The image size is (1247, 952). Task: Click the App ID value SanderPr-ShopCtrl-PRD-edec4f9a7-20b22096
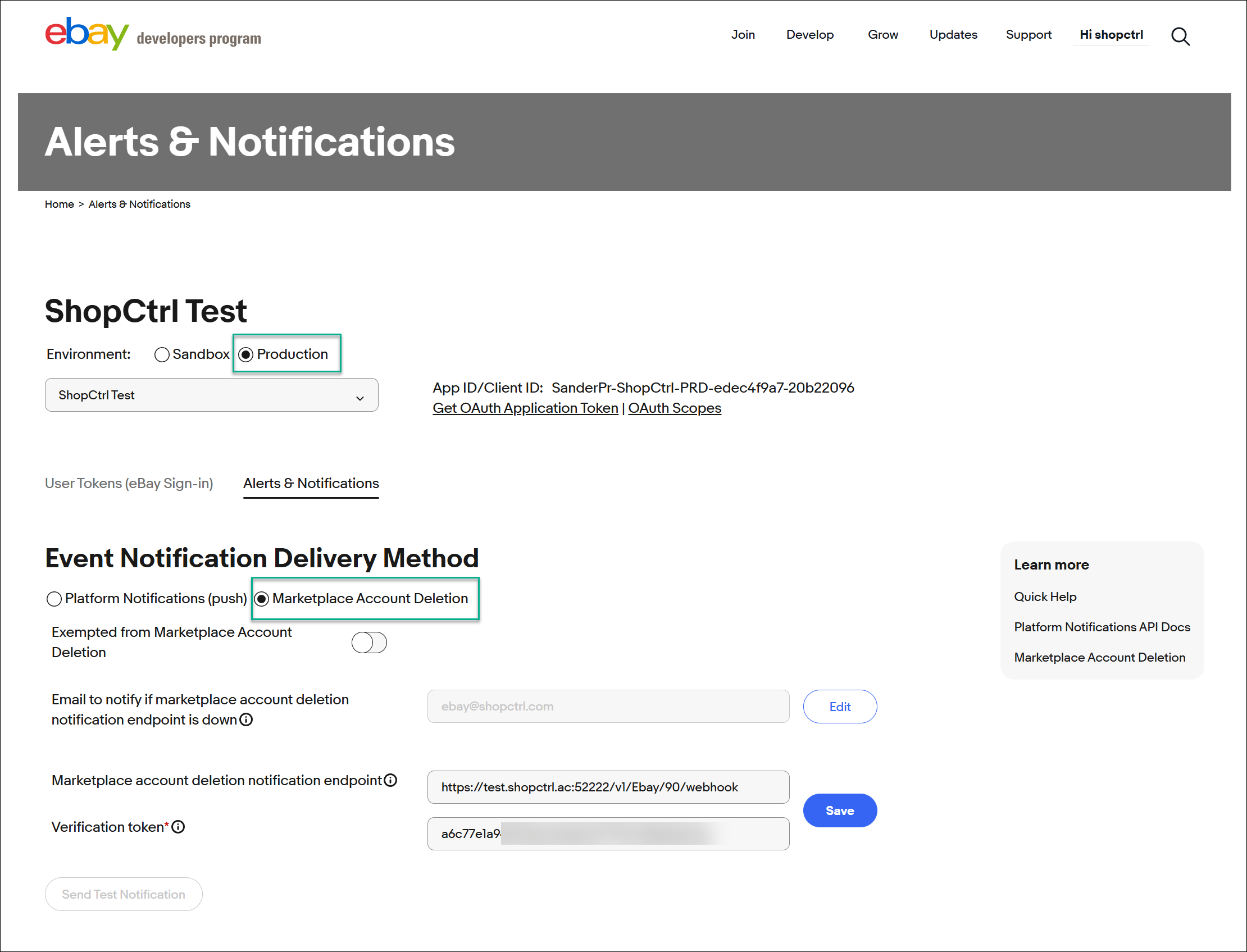coord(703,388)
